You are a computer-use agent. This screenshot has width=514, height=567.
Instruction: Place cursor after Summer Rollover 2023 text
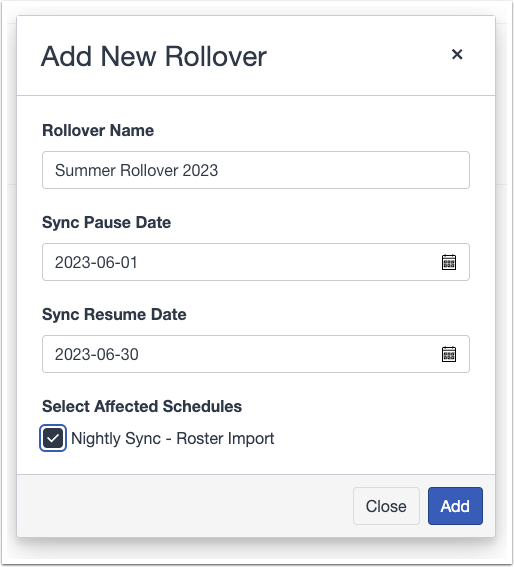pyautogui.click(x=219, y=170)
